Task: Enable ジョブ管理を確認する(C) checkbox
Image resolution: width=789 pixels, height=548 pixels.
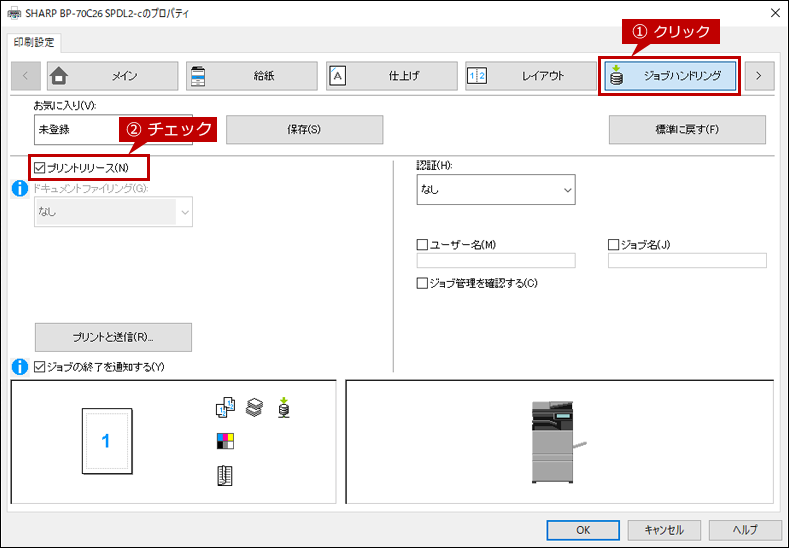Action: [x=422, y=283]
